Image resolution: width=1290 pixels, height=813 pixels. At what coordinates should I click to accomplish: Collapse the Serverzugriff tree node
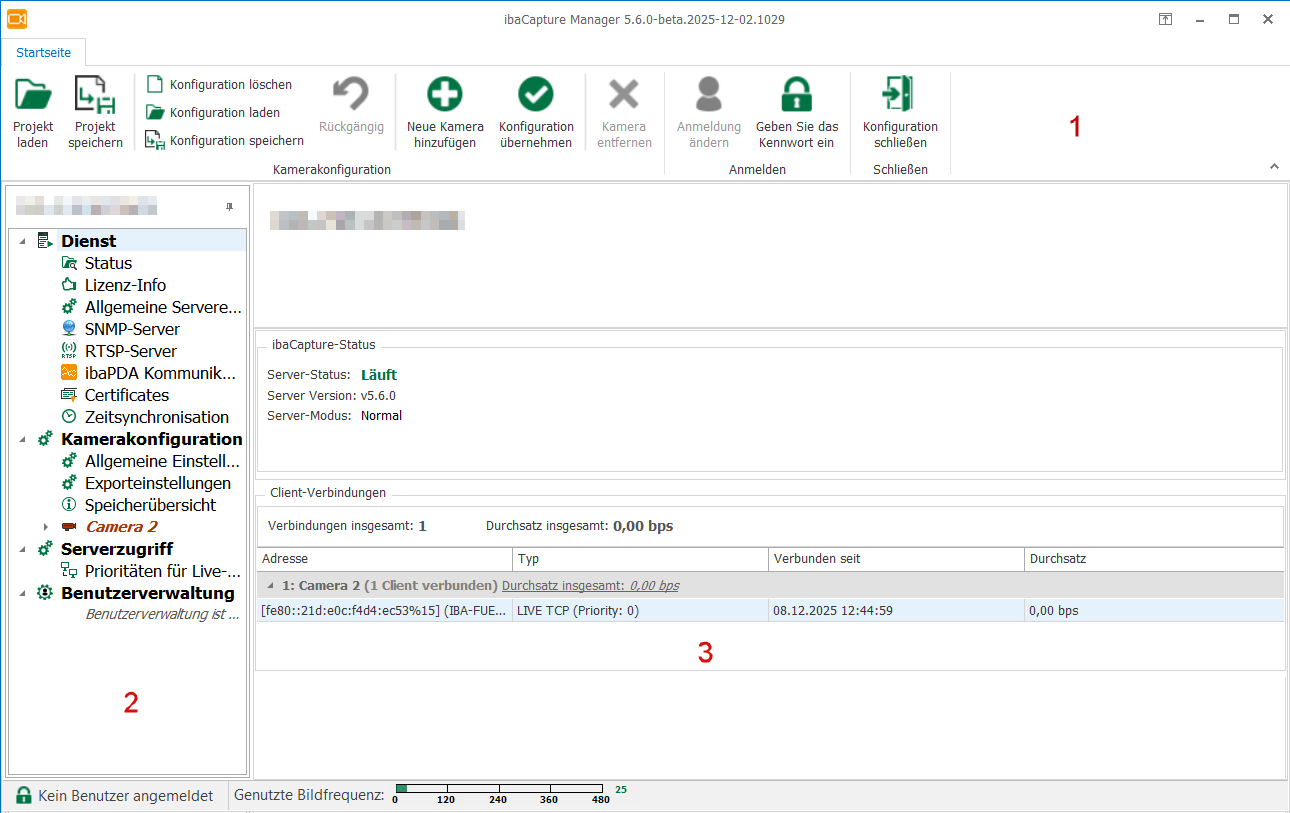(x=22, y=549)
